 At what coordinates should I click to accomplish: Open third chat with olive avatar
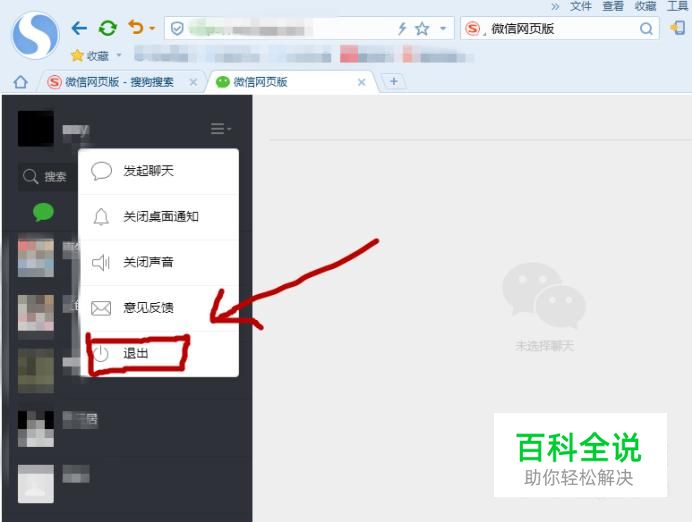[36, 371]
